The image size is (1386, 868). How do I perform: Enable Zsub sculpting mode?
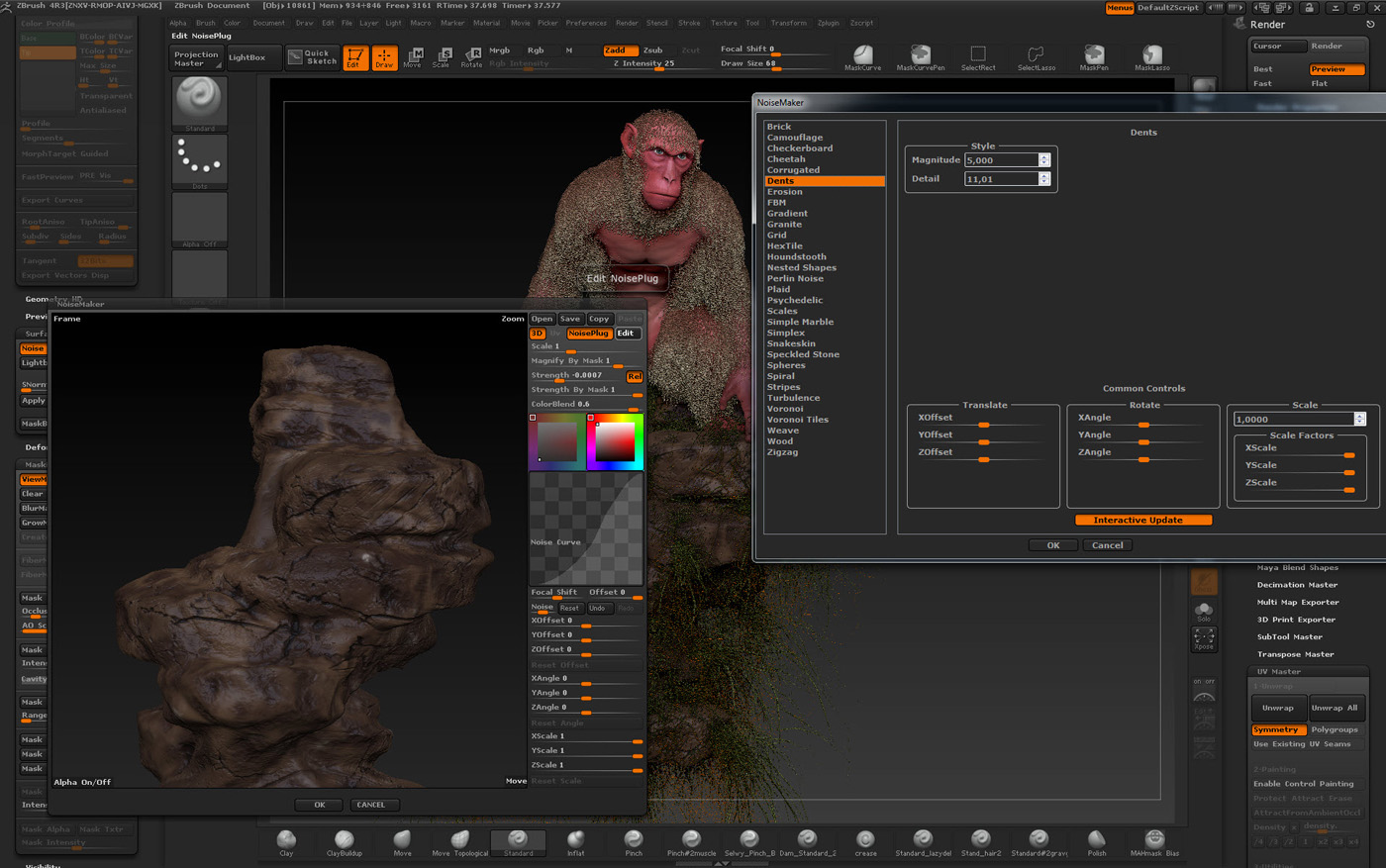[653, 49]
